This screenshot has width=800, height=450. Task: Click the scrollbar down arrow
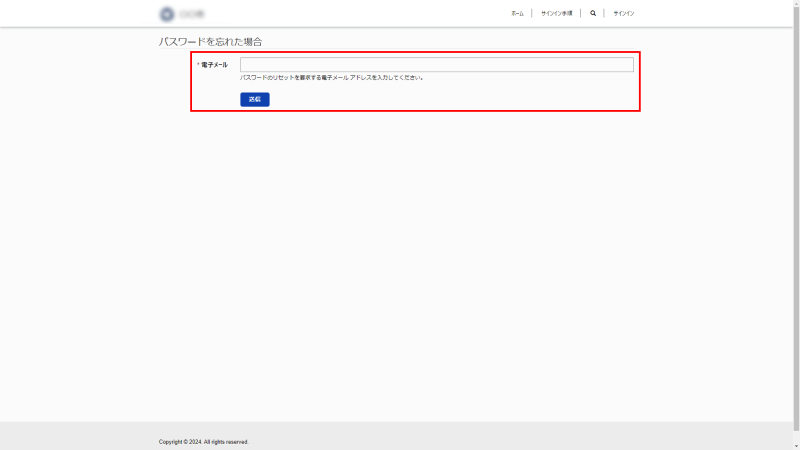pyautogui.click(x=796, y=446)
